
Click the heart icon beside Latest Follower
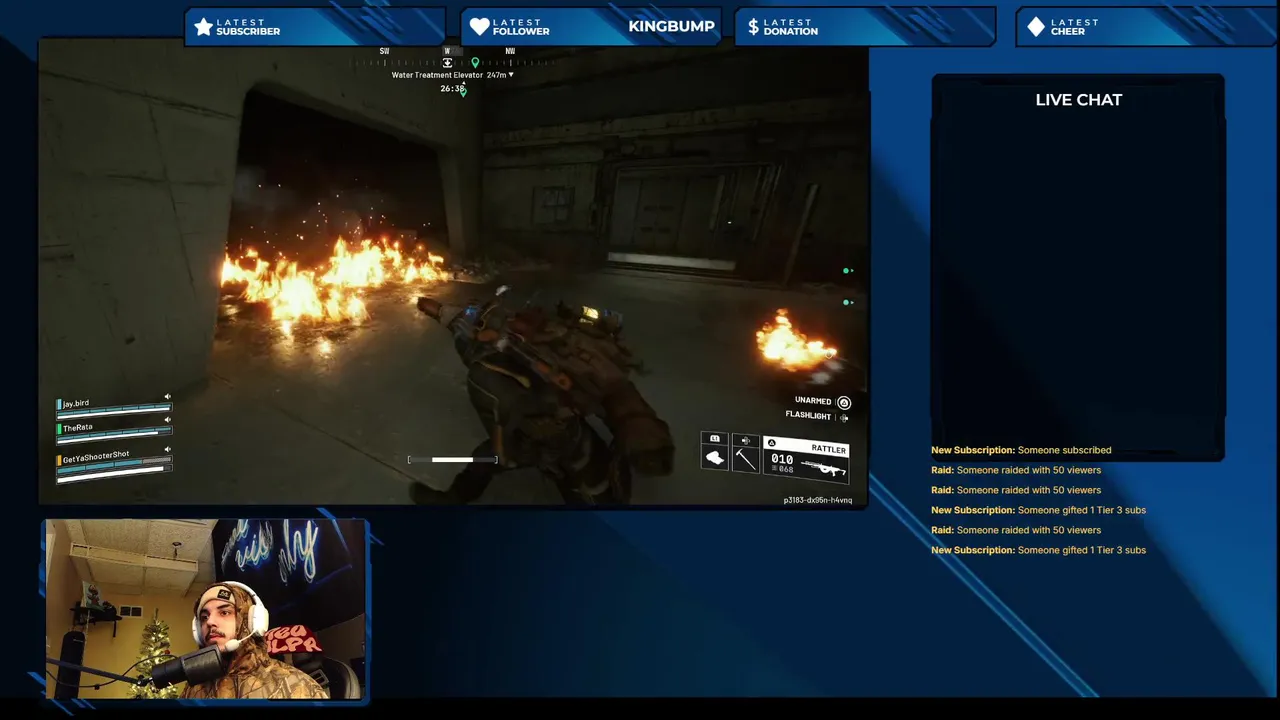tap(480, 27)
